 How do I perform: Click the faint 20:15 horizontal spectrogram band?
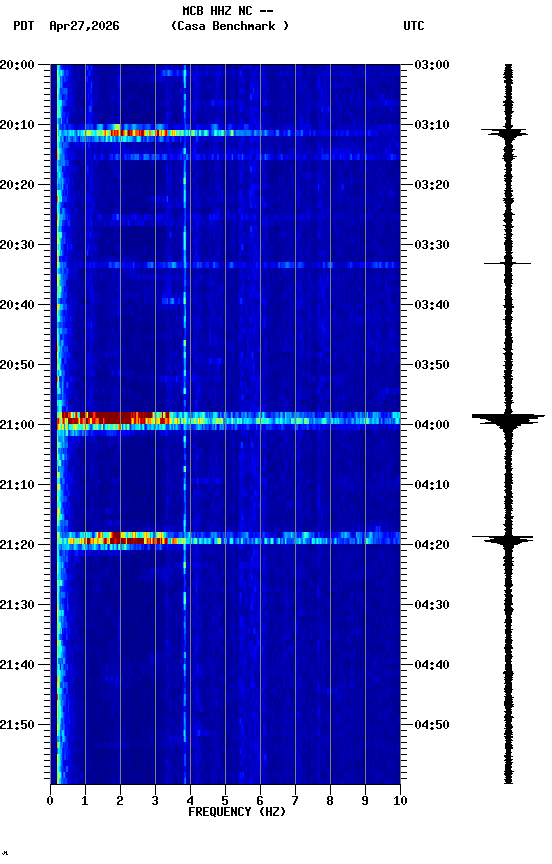(229, 157)
